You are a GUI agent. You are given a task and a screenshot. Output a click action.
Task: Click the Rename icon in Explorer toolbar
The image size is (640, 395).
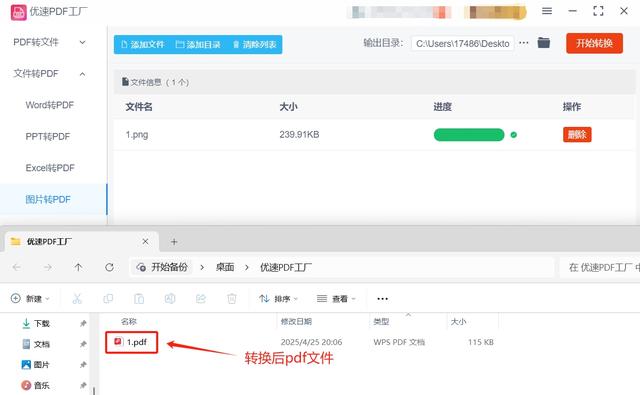170,299
